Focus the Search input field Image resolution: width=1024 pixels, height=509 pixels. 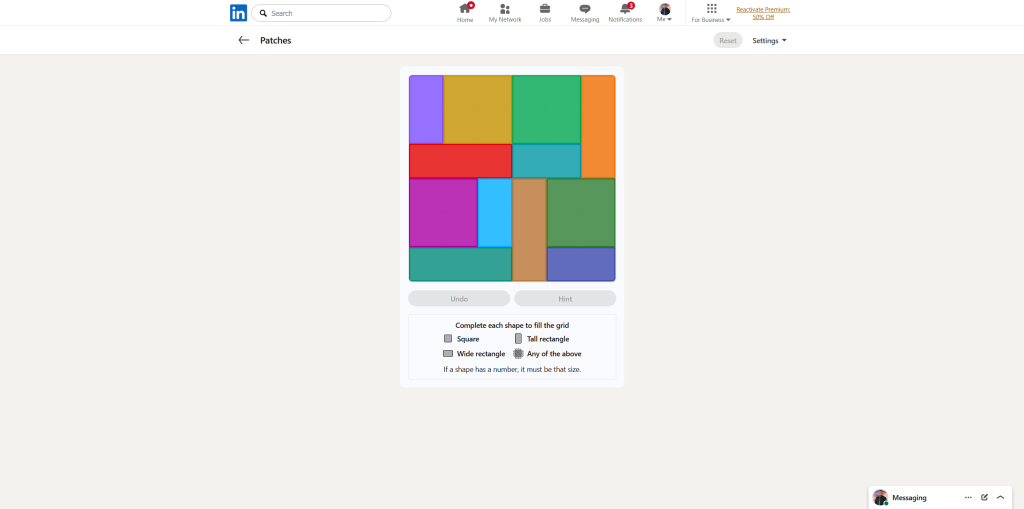(321, 13)
